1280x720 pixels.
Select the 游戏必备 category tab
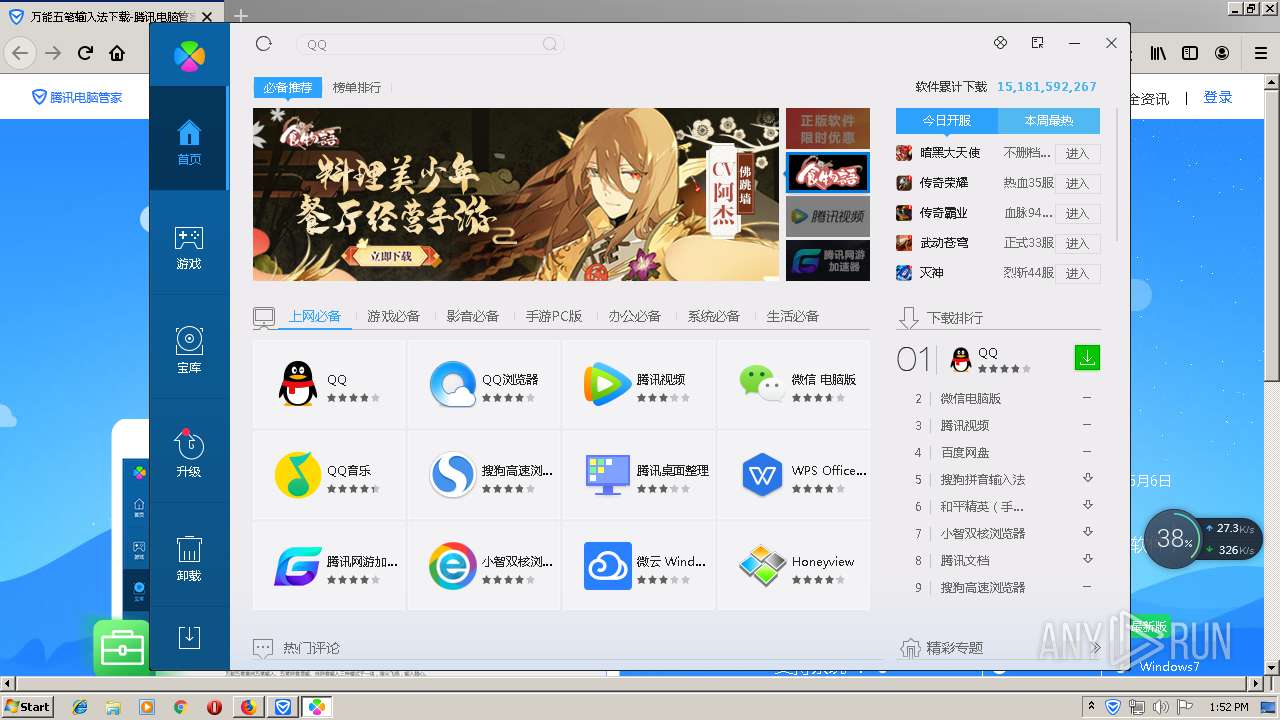(x=393, y=316)
